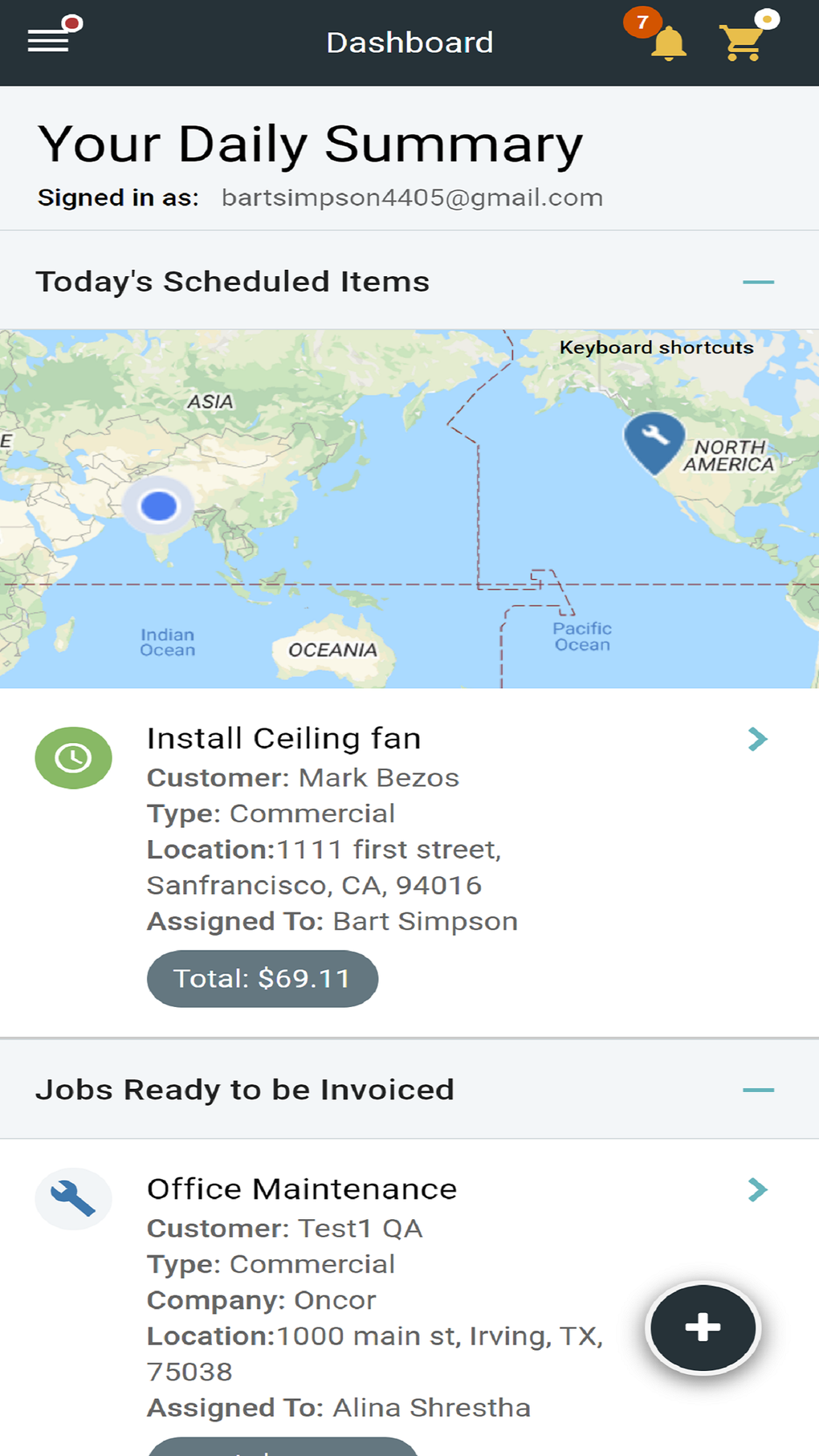819x1456 pixels.
Task: Tap the wrench job pin on map
Action: pos(654,439)
